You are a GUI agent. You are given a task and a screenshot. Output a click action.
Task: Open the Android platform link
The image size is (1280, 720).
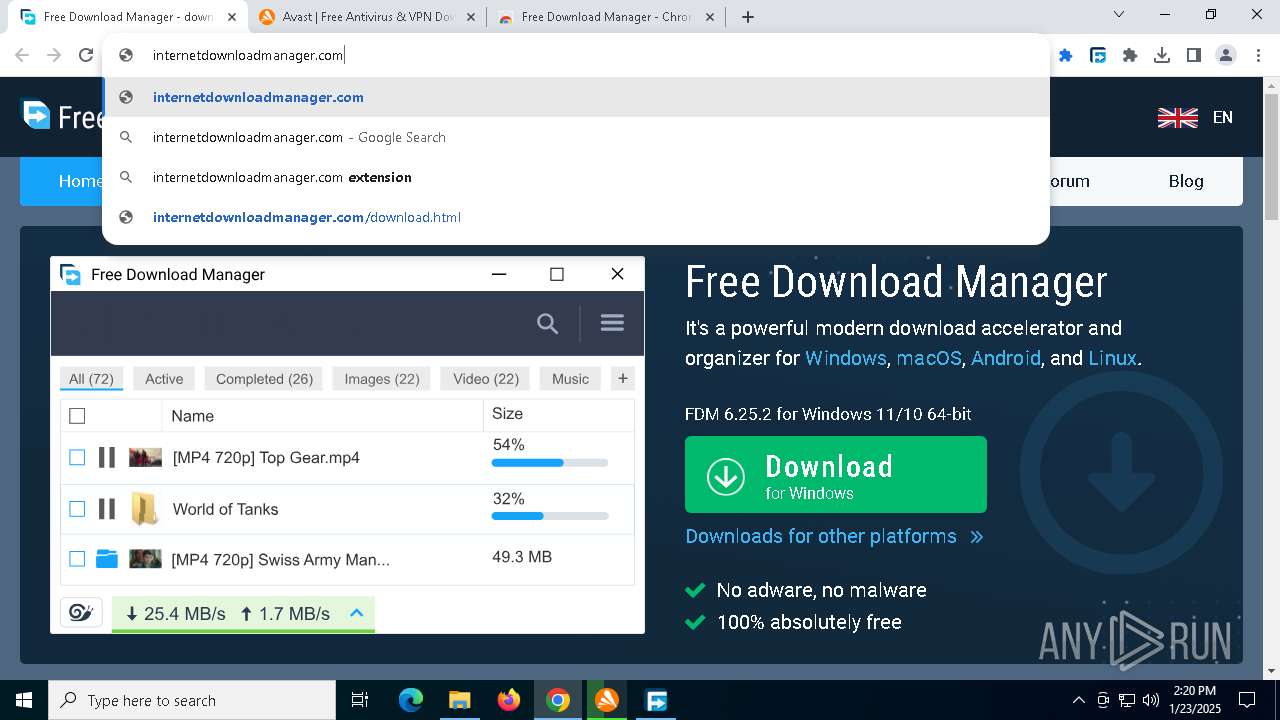(x=1006, y=358)
